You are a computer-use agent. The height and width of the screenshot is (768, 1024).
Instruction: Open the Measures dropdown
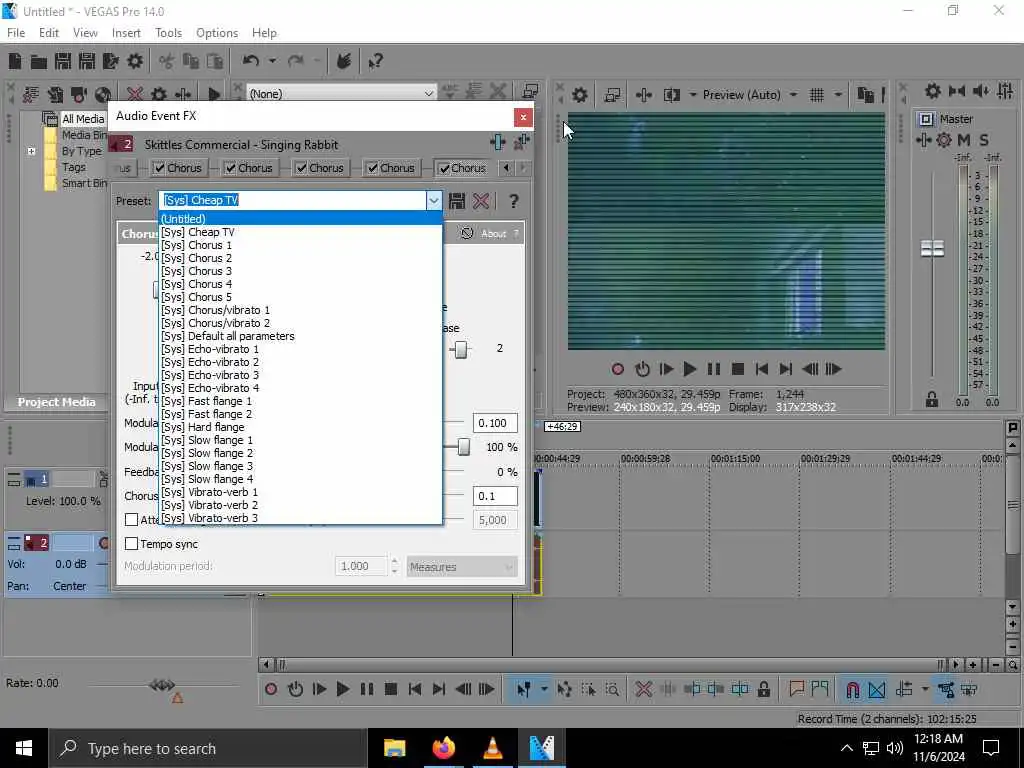[462, 567]
